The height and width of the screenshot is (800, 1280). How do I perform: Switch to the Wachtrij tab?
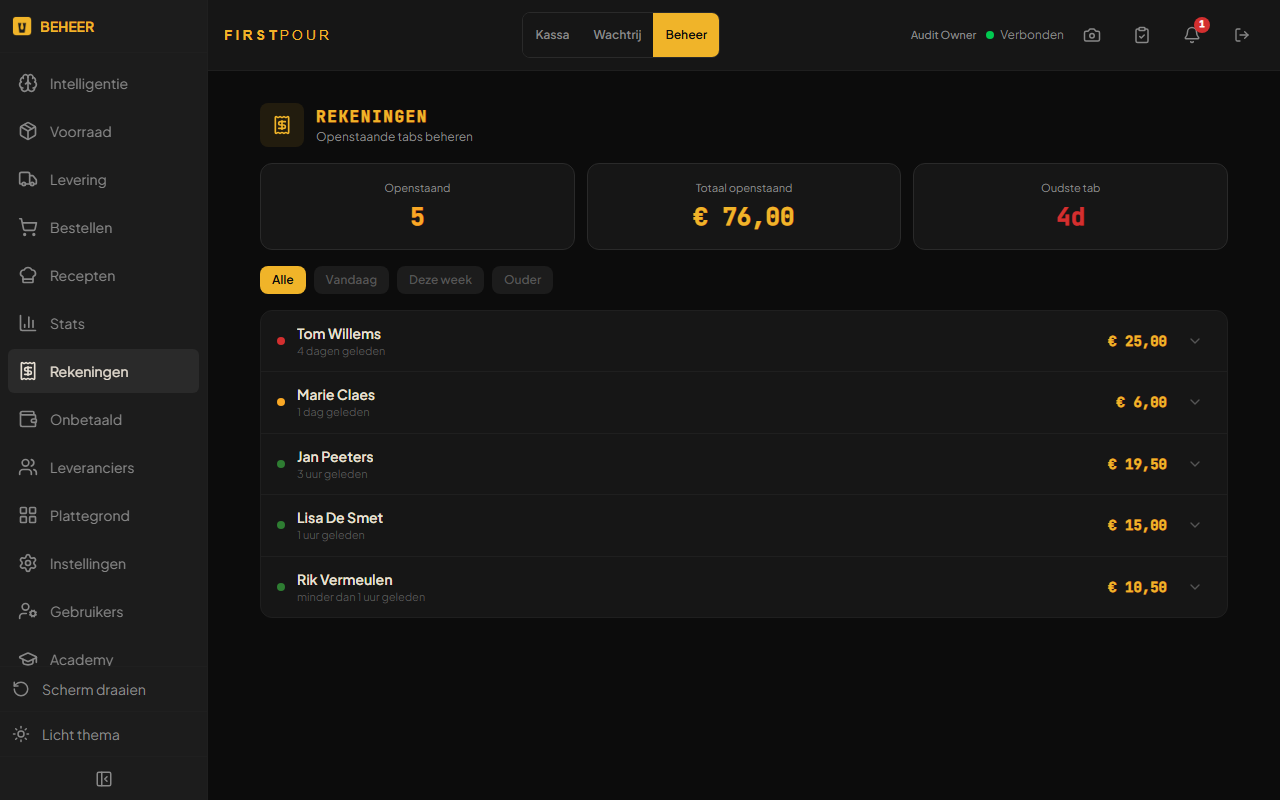point(617,35)
